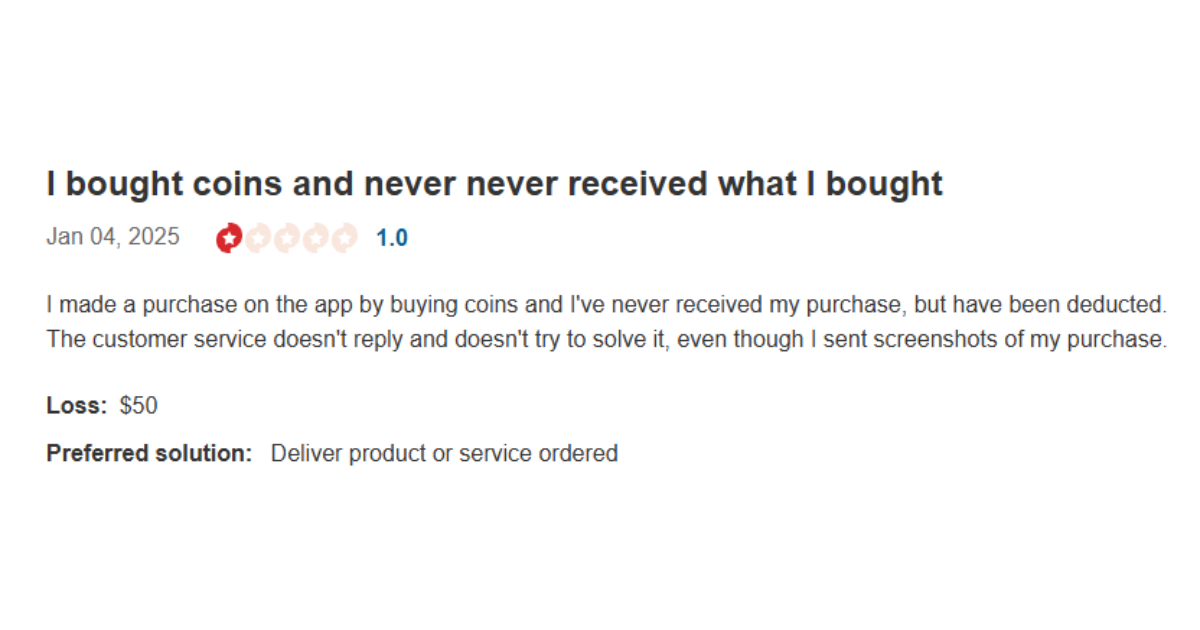
Task: Click the $50 loss amount
Action: [x=139, y=406]
